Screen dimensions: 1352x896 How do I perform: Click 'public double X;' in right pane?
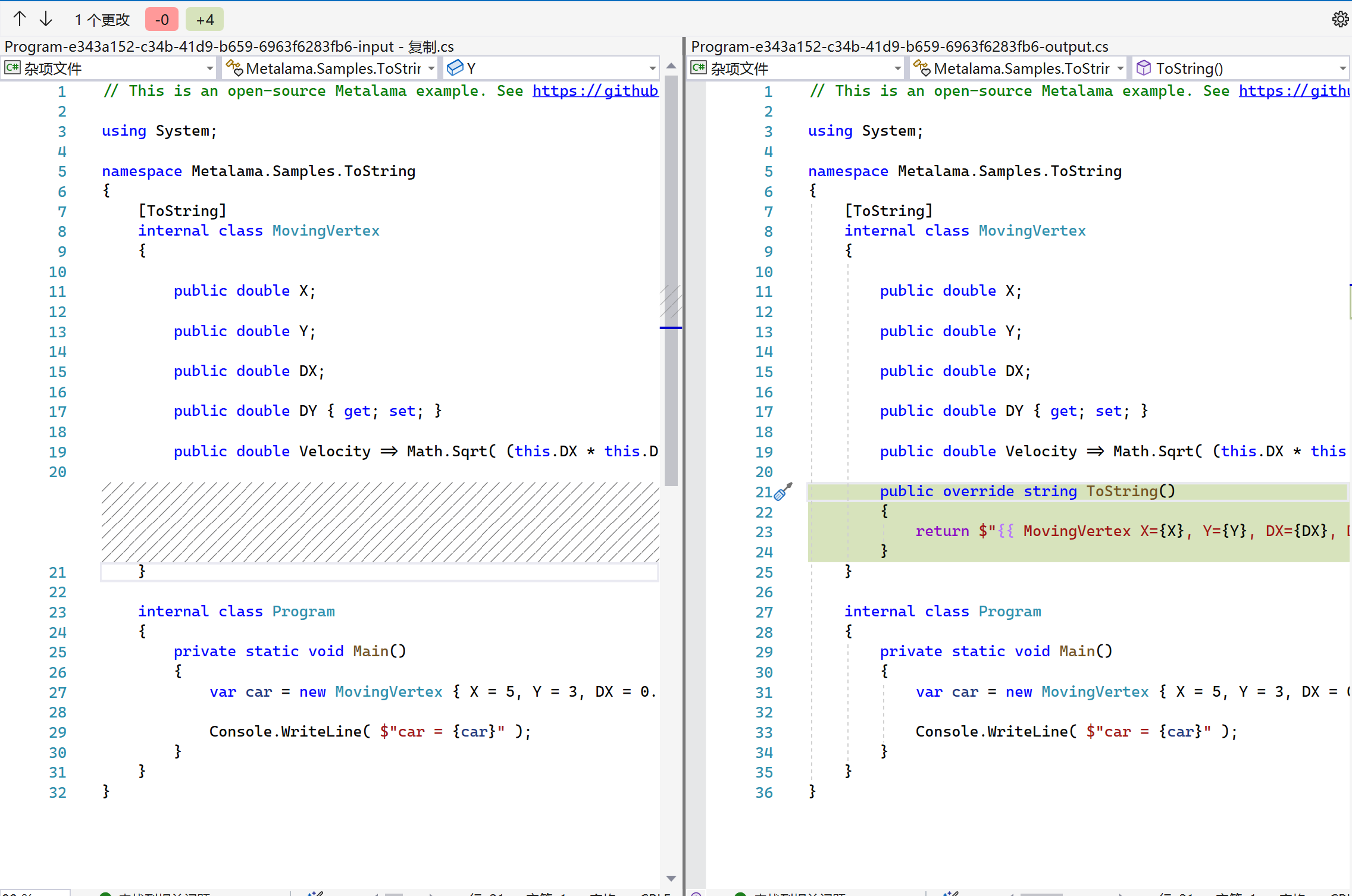pos(951,291)
